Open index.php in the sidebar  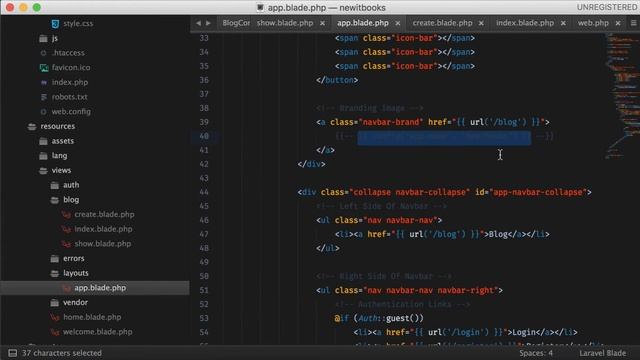coord(69,82)
